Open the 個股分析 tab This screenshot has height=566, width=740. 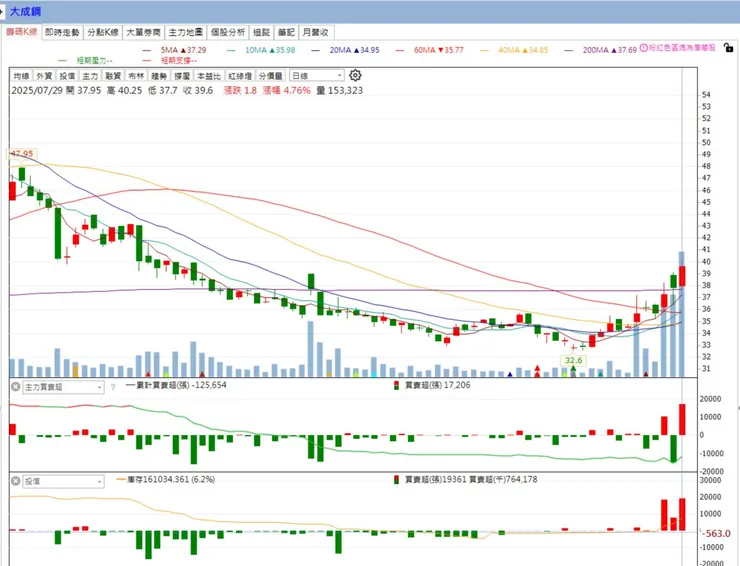[228, 32]
